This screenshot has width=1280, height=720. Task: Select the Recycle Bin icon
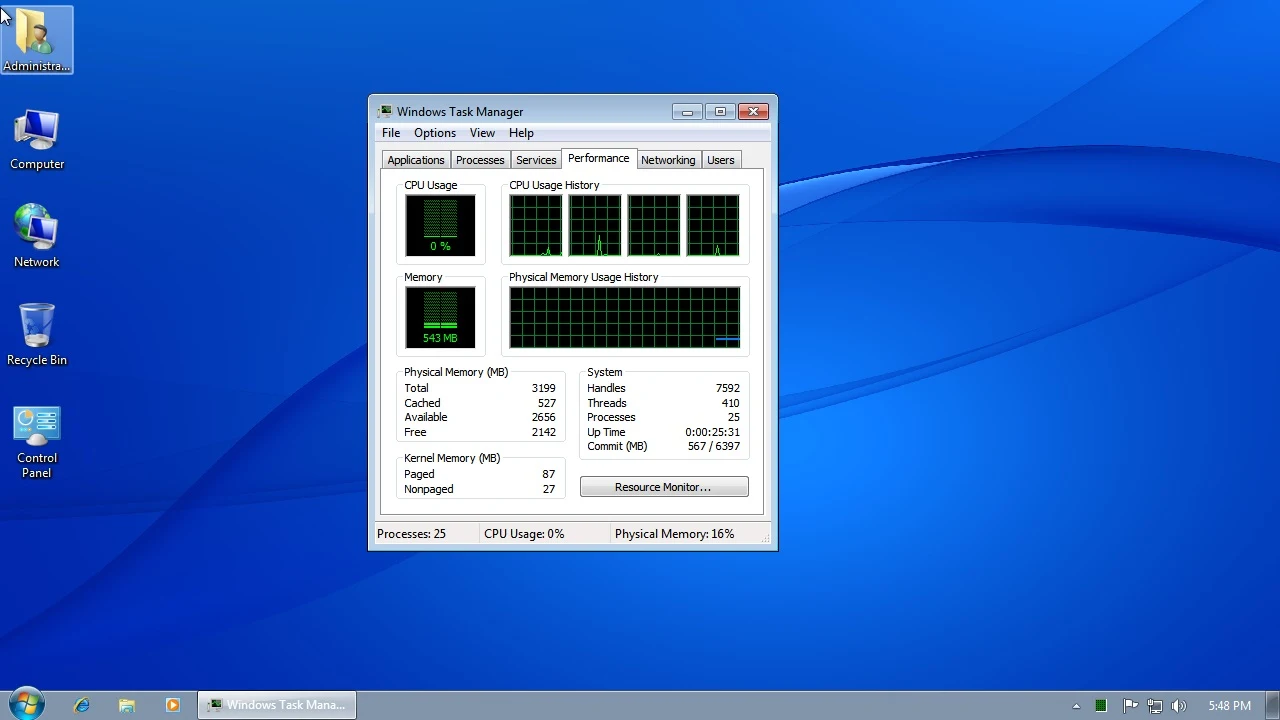tap(37, 335)
